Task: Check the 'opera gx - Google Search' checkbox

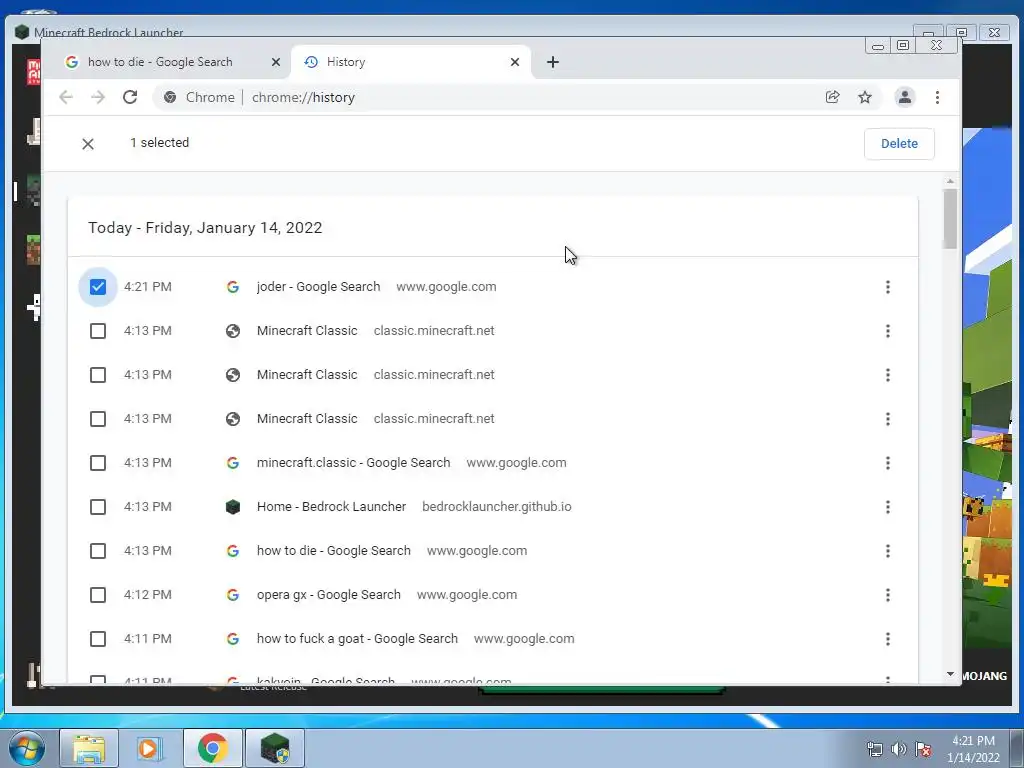Action: [x=98, y=595]
